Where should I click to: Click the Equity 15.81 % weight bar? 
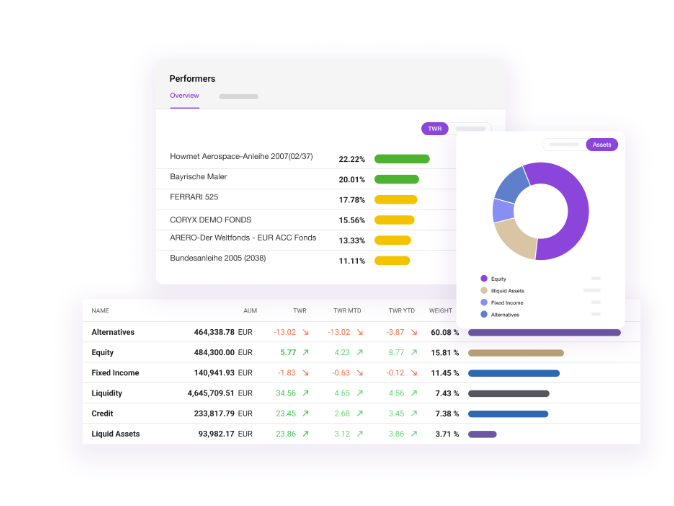point(516,353)
